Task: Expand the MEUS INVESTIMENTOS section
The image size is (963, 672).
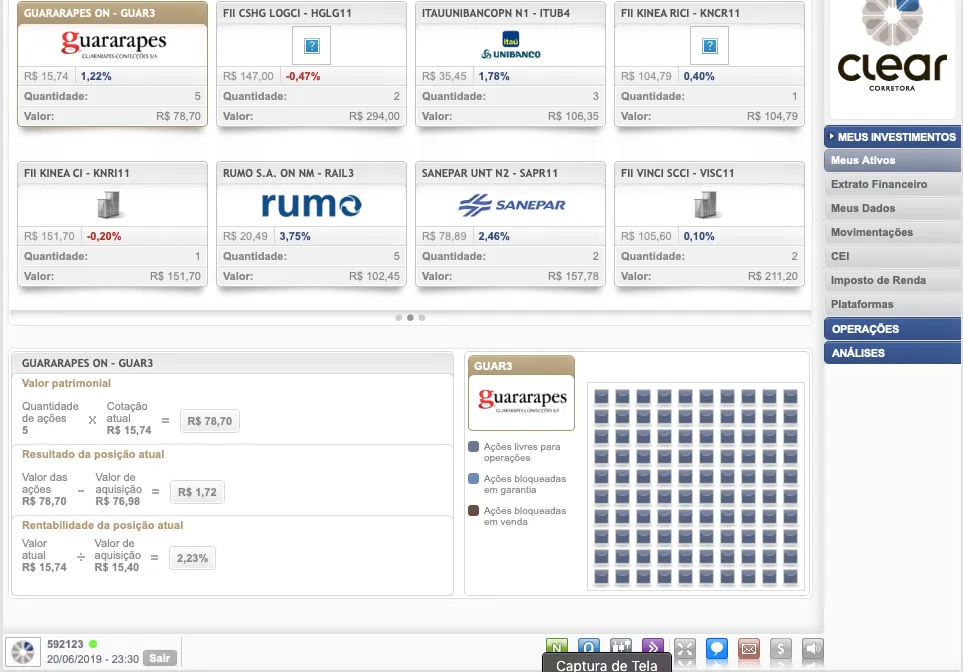Action: (x=893, y=137)
